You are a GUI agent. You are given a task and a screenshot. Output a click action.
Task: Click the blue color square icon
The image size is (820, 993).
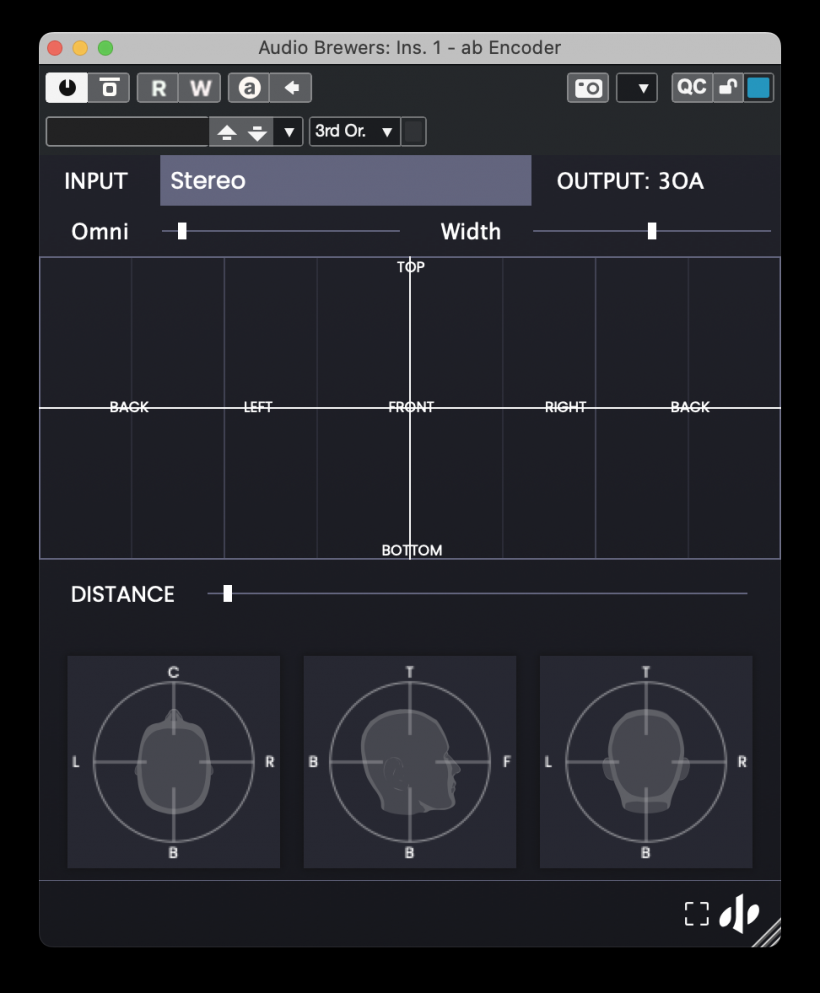coord(759,88)
